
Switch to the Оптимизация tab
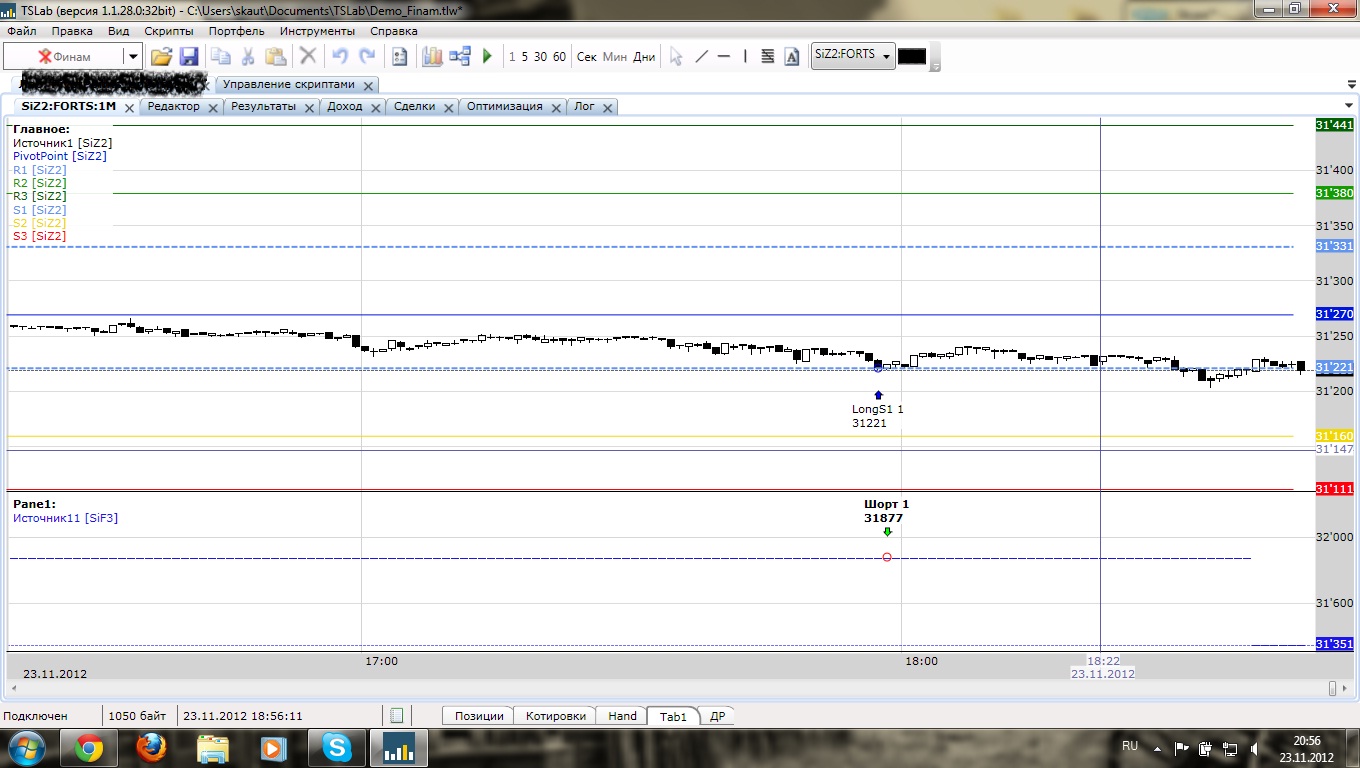tap(504, 107)
